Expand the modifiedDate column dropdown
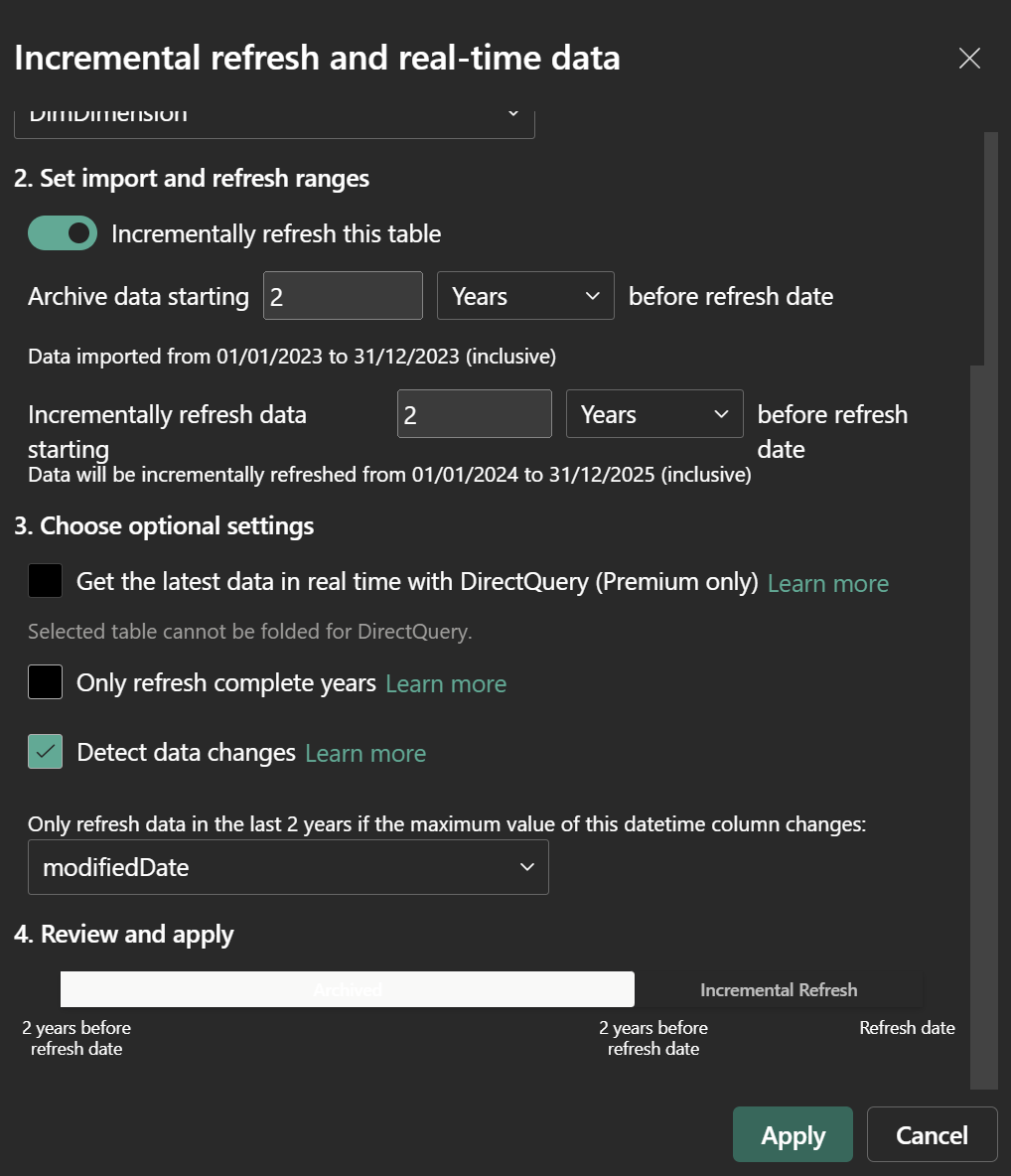 [288, 867]
